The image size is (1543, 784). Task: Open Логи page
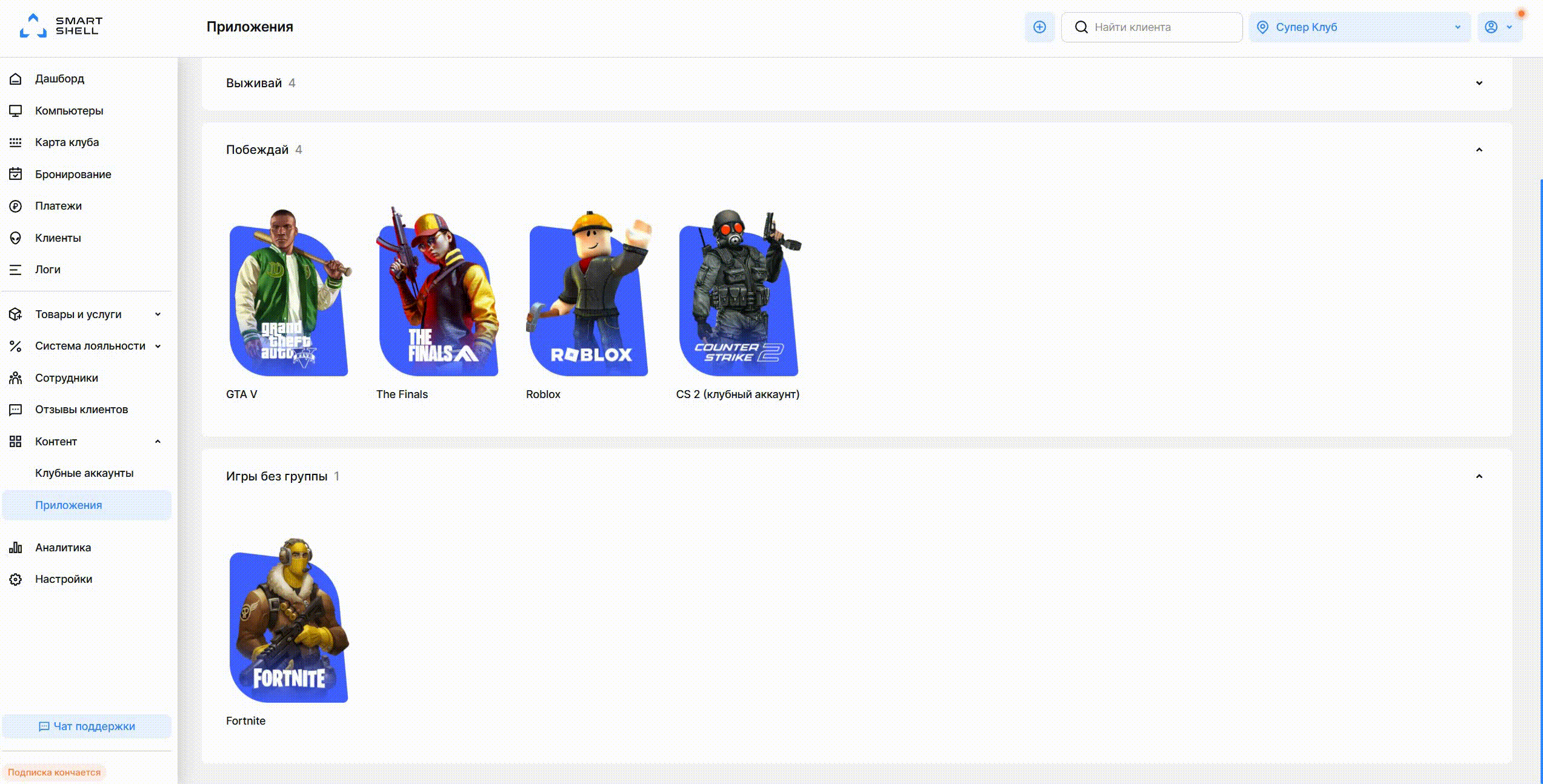pos(47,270)
